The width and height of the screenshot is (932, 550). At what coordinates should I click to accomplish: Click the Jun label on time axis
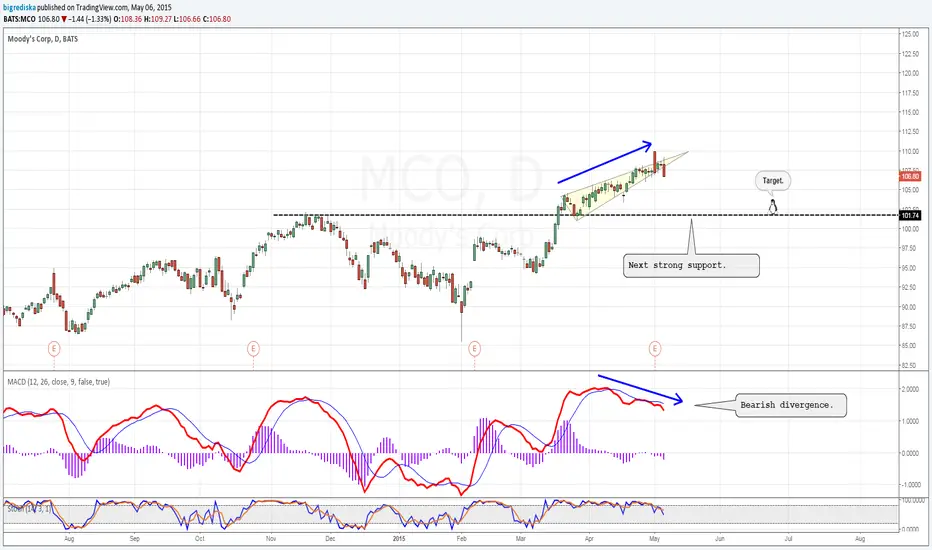[x=720, y=539]
